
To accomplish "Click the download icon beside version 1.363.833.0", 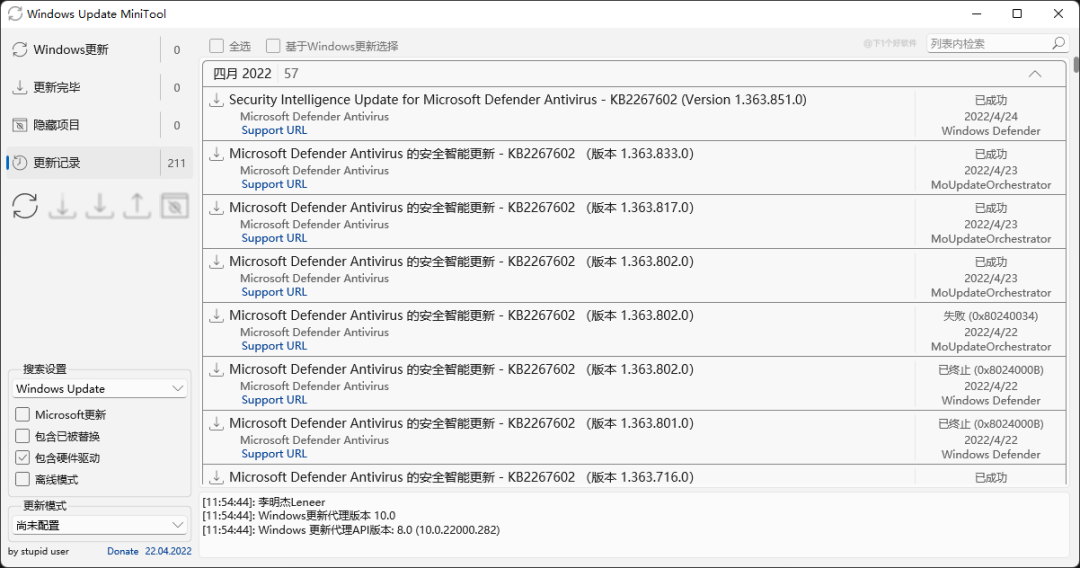I will (216, 154).
